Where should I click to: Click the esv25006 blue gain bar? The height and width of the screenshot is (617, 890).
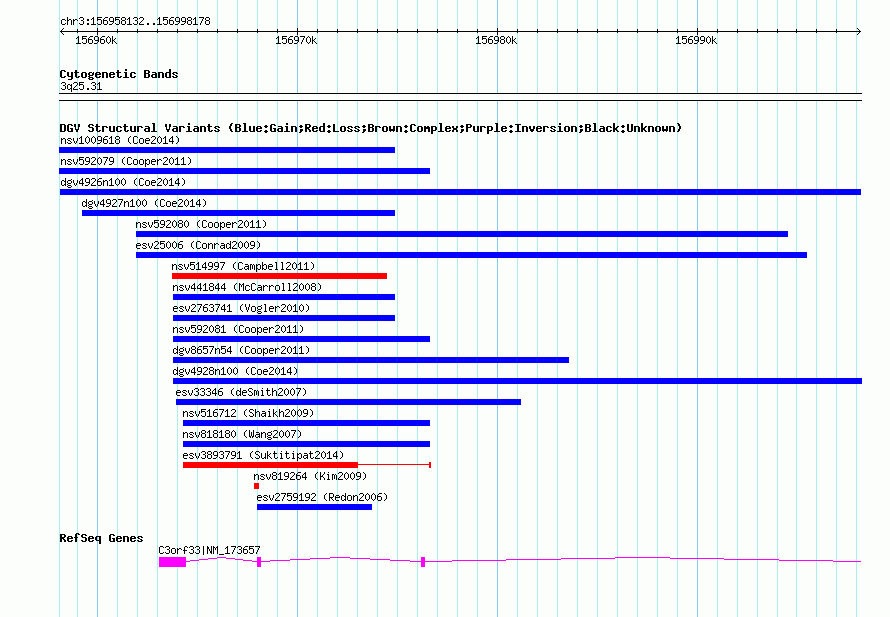tap(471, 255)
